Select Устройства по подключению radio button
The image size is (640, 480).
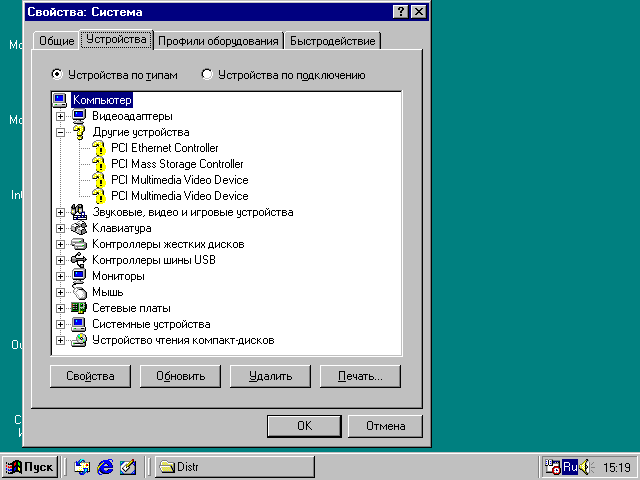point(207,74)
